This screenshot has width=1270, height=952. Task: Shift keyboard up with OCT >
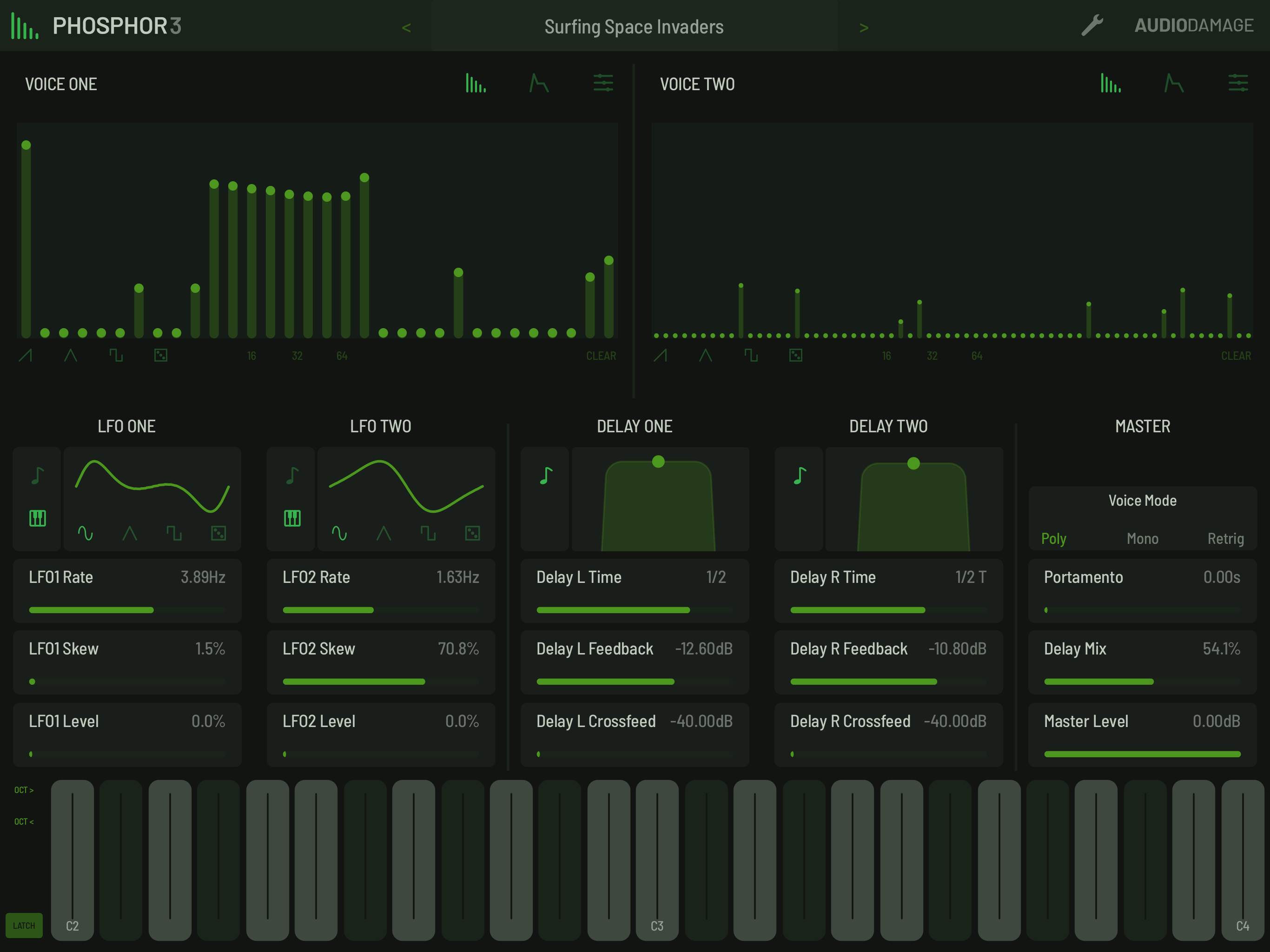tap(24, 790)
